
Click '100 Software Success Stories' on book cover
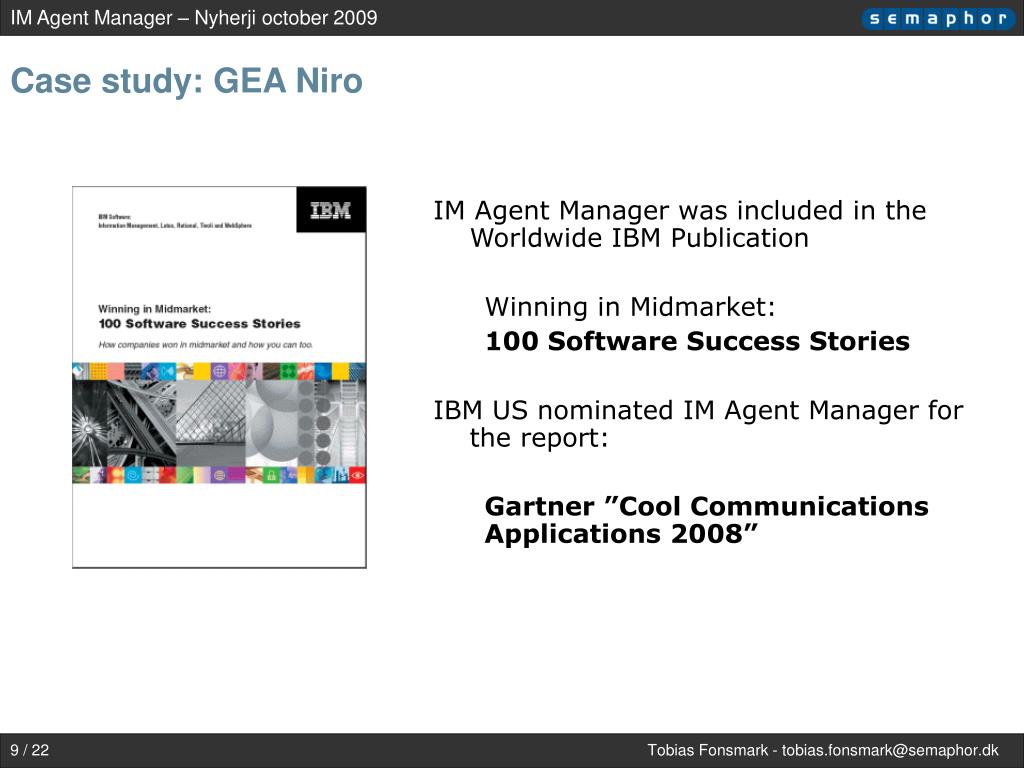pos(199,323)
